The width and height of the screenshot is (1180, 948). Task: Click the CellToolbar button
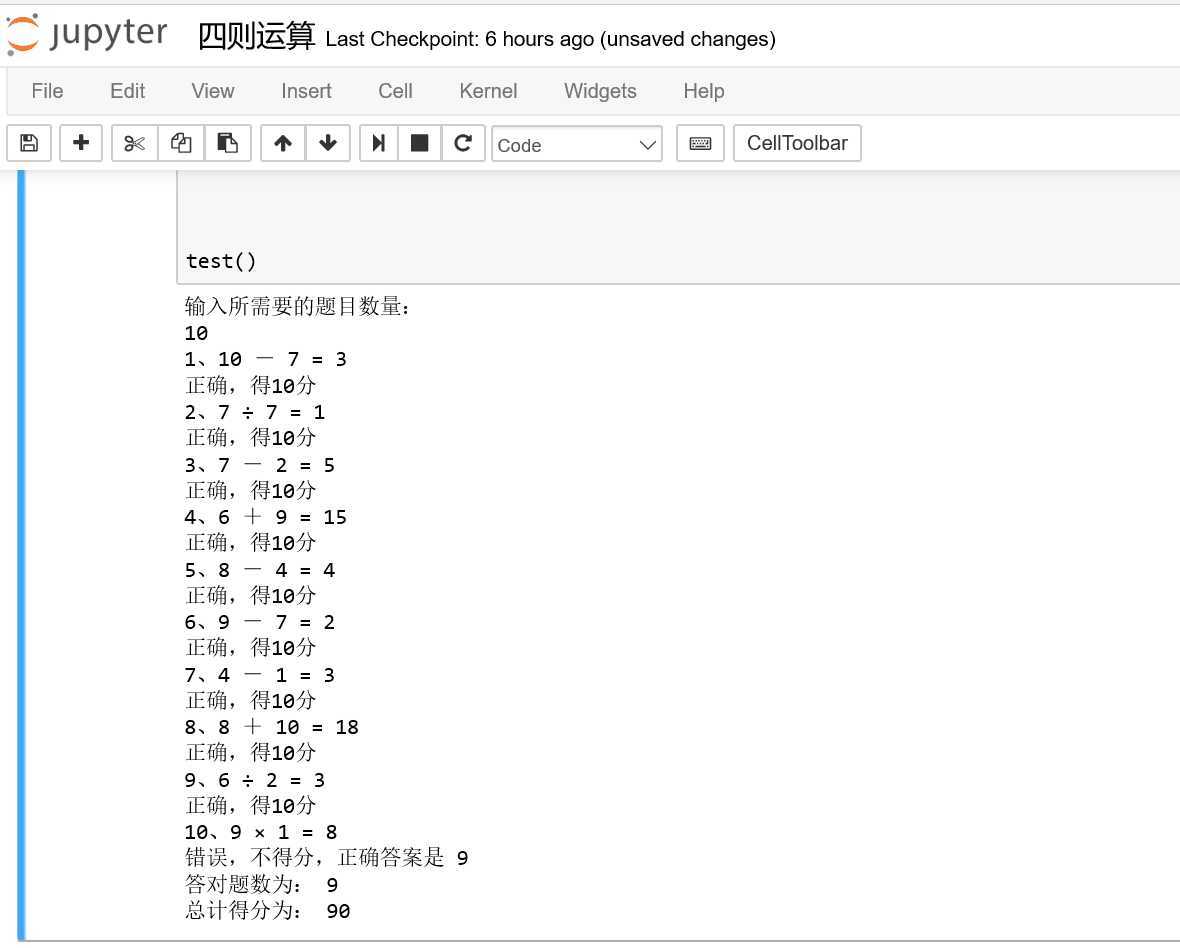[x=797, y=143]
